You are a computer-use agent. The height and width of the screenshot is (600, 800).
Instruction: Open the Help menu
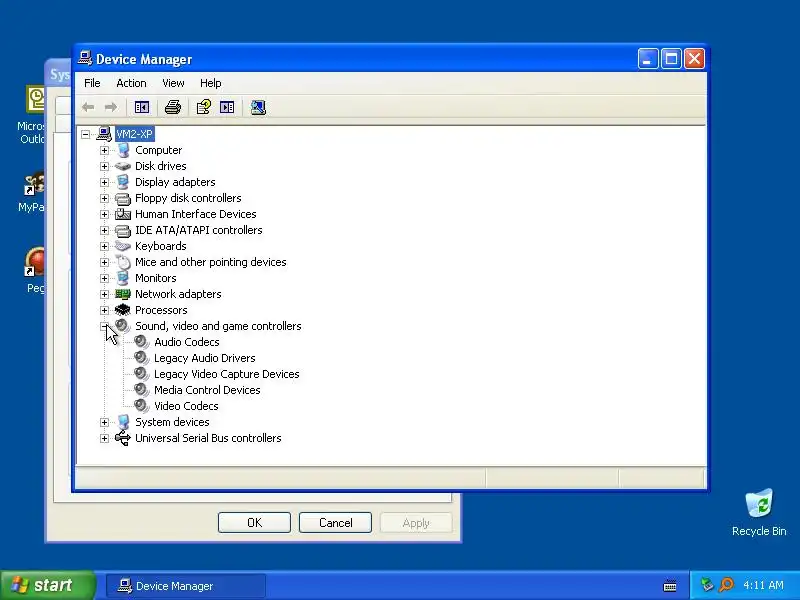[x=210, y=83]
